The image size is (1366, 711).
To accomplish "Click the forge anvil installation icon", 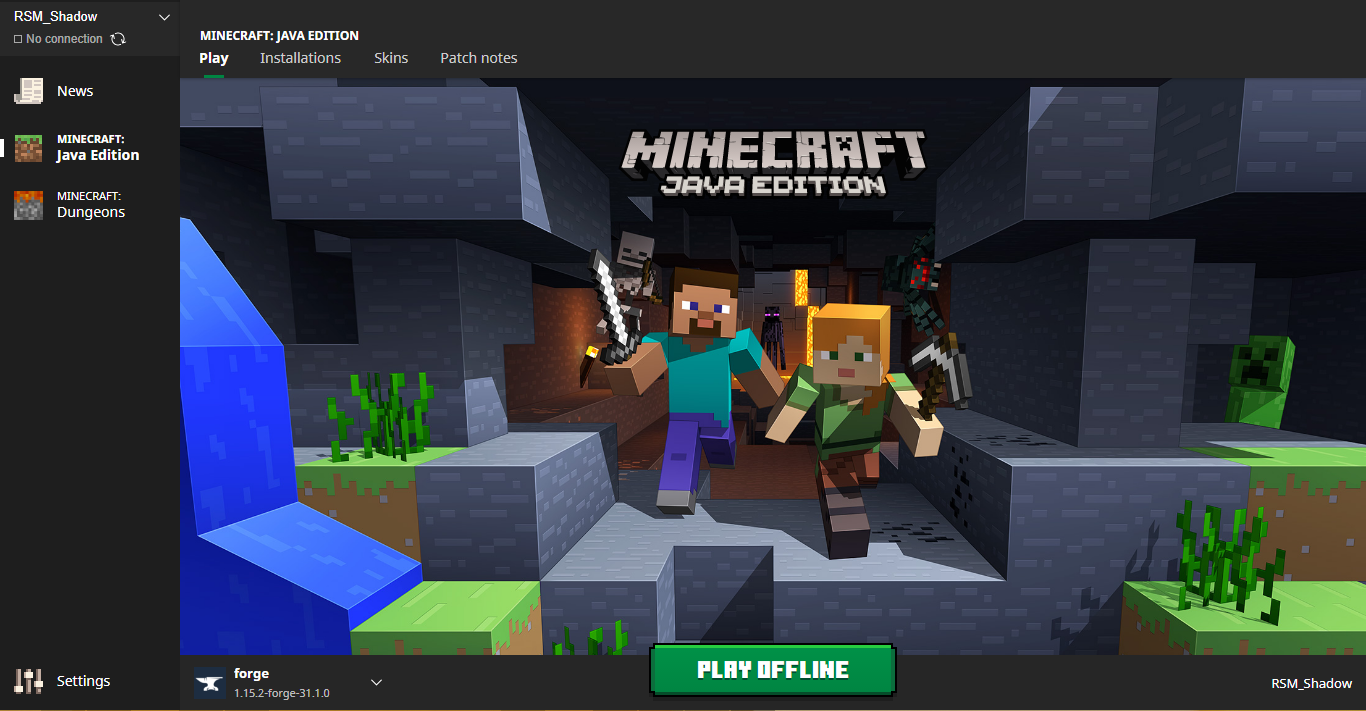I will (x=209, y=683).
